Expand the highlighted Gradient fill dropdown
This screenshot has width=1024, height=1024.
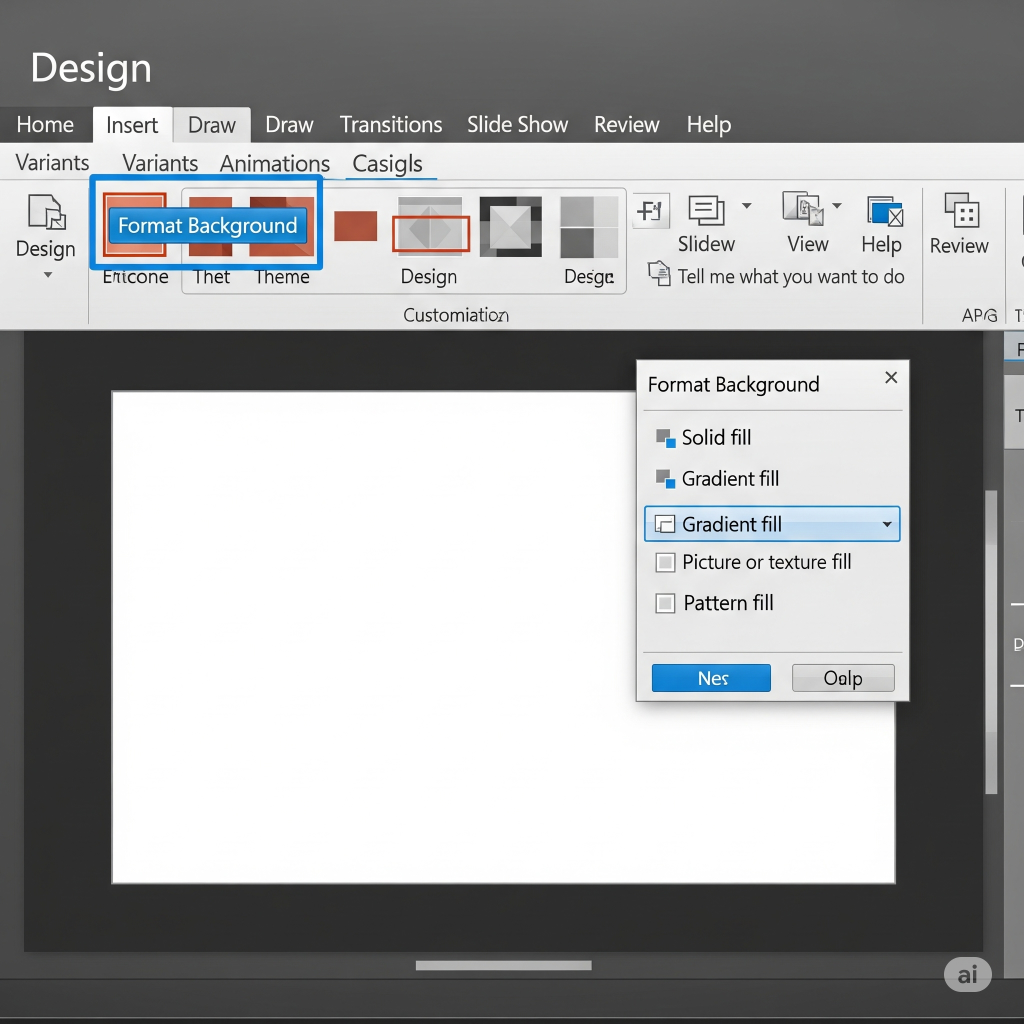[886, 525]
